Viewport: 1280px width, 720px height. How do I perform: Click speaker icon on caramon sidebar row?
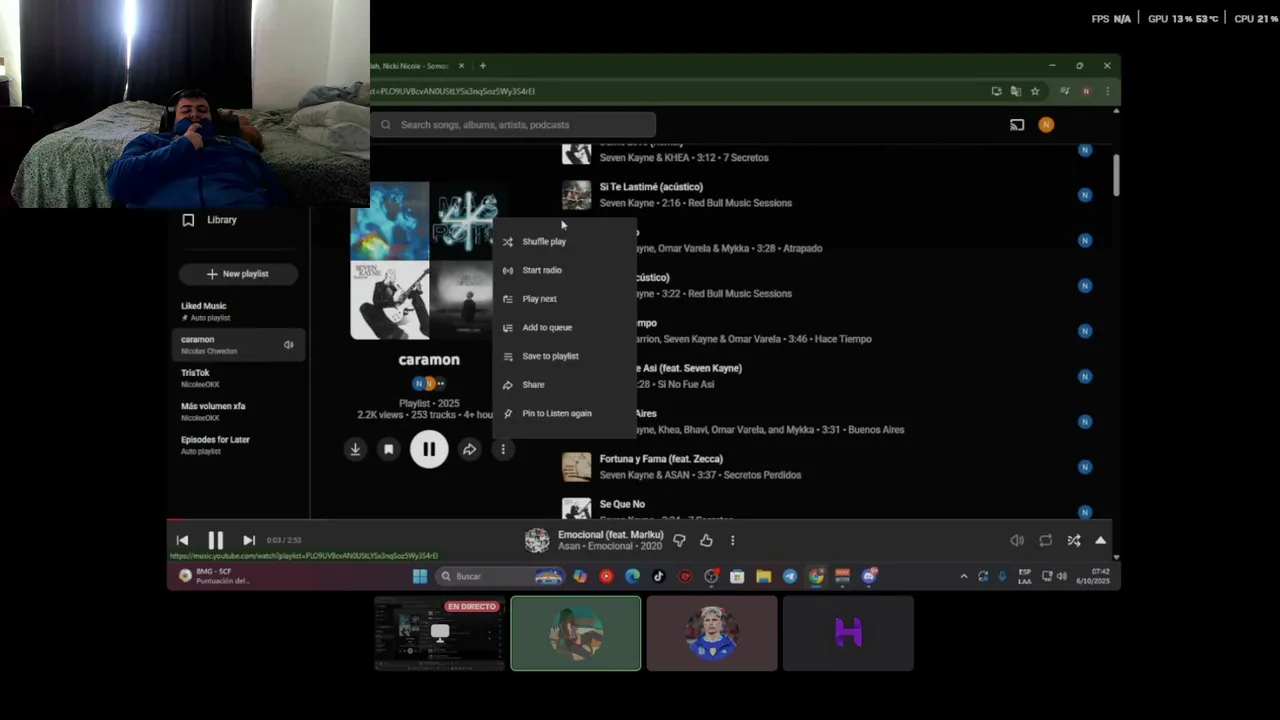pyautogui.click(x=288, y=345)
